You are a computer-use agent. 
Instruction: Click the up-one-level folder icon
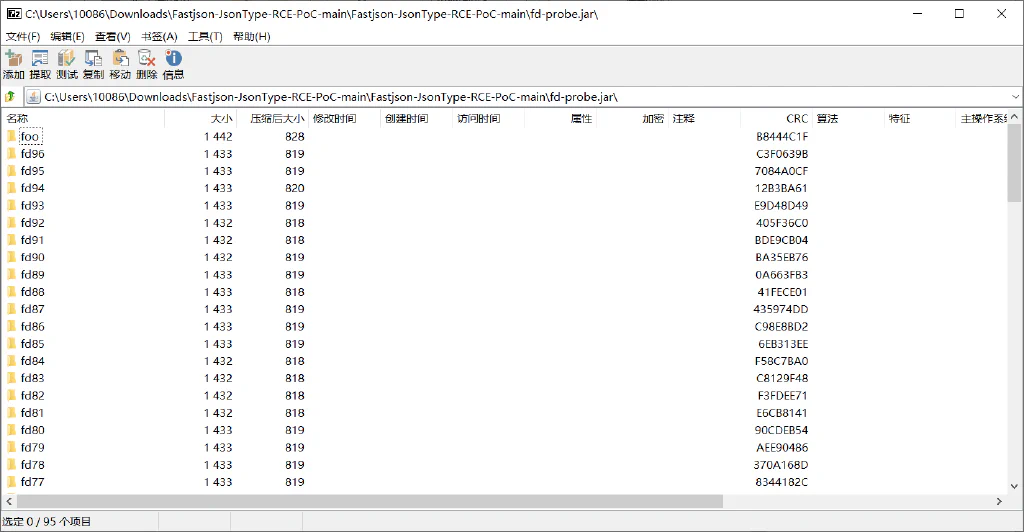coord(10,97)
